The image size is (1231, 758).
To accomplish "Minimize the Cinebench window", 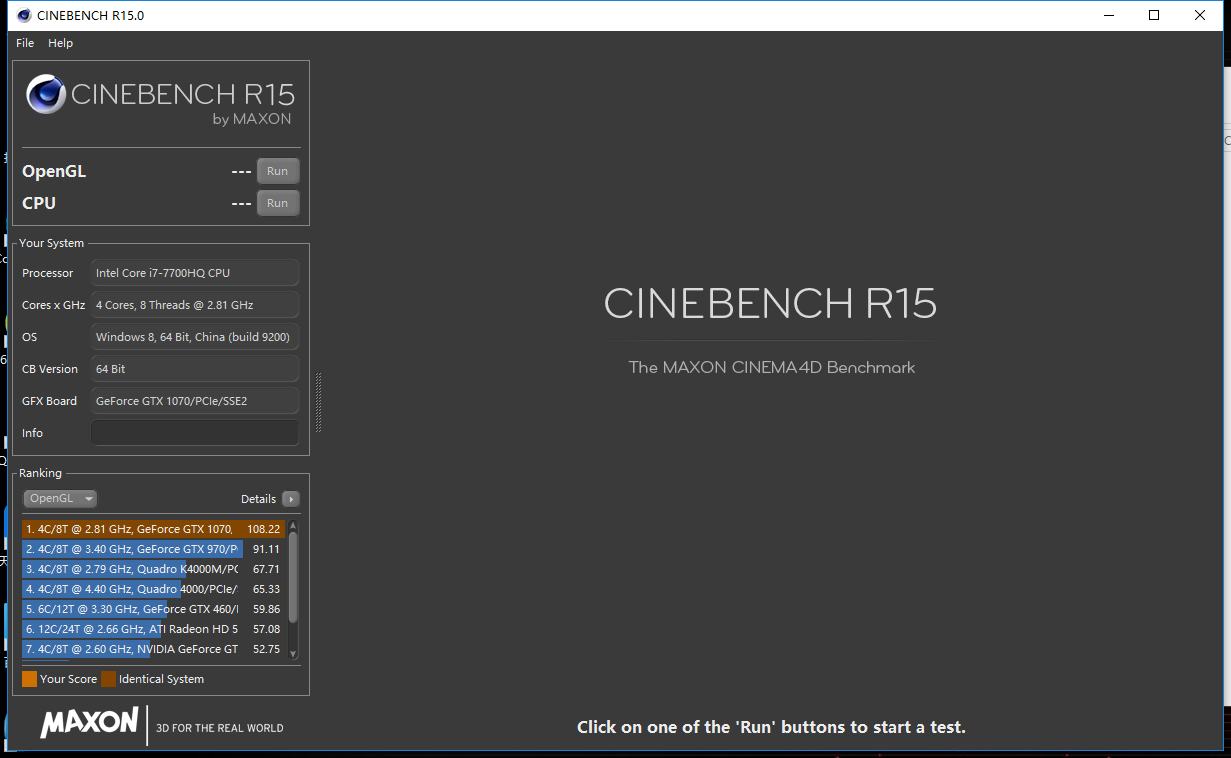I will coord(1108,15).
